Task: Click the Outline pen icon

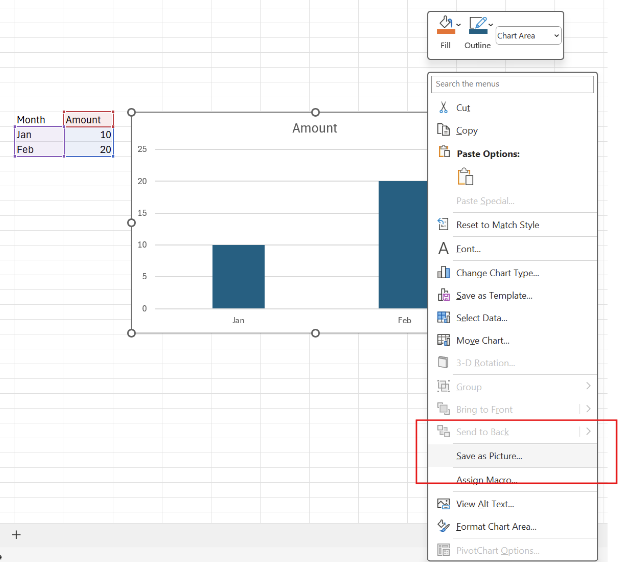Action: [478, 22]
